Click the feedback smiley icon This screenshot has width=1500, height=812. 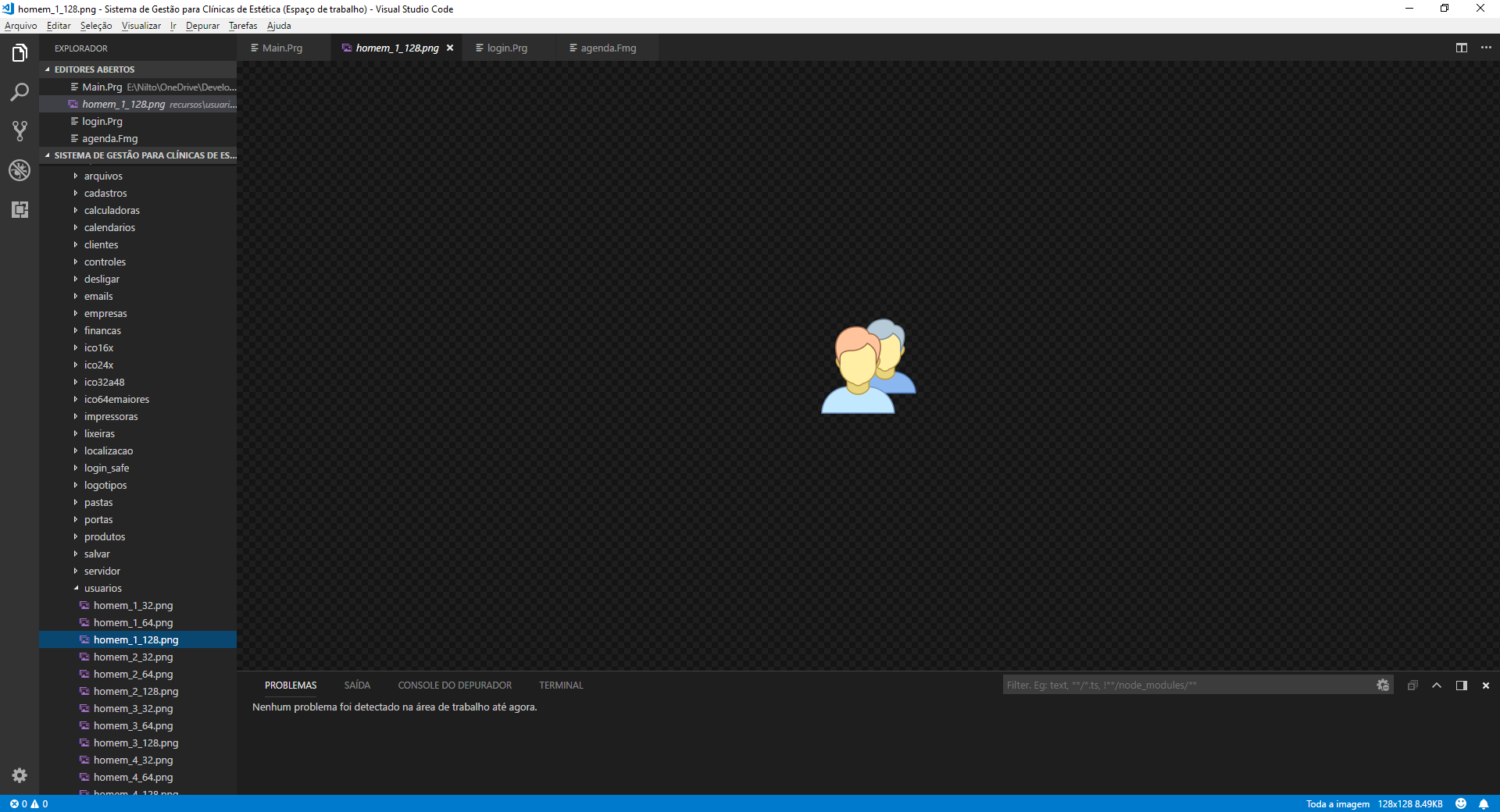click(x=1461, y=804)
